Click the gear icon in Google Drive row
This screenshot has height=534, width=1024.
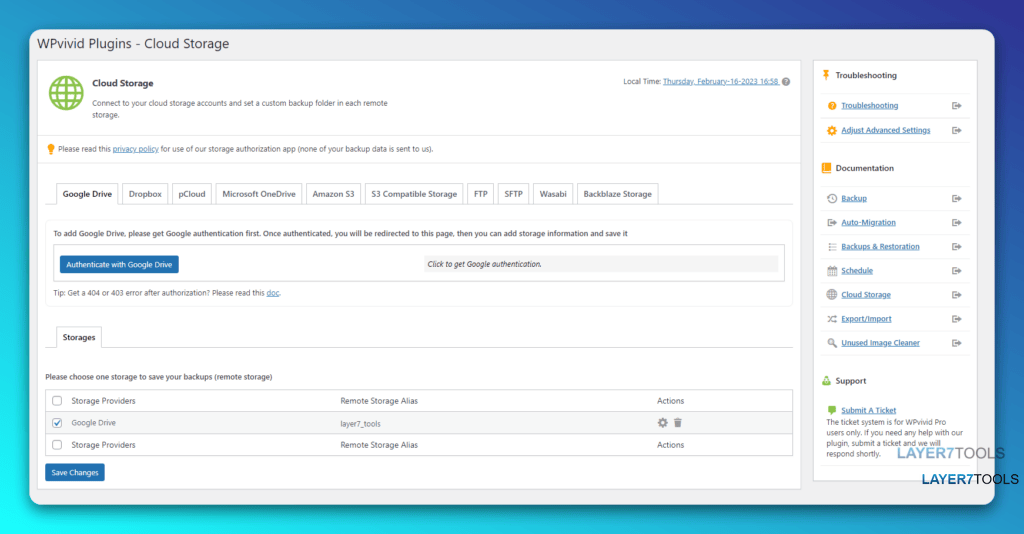click(662, 422)
